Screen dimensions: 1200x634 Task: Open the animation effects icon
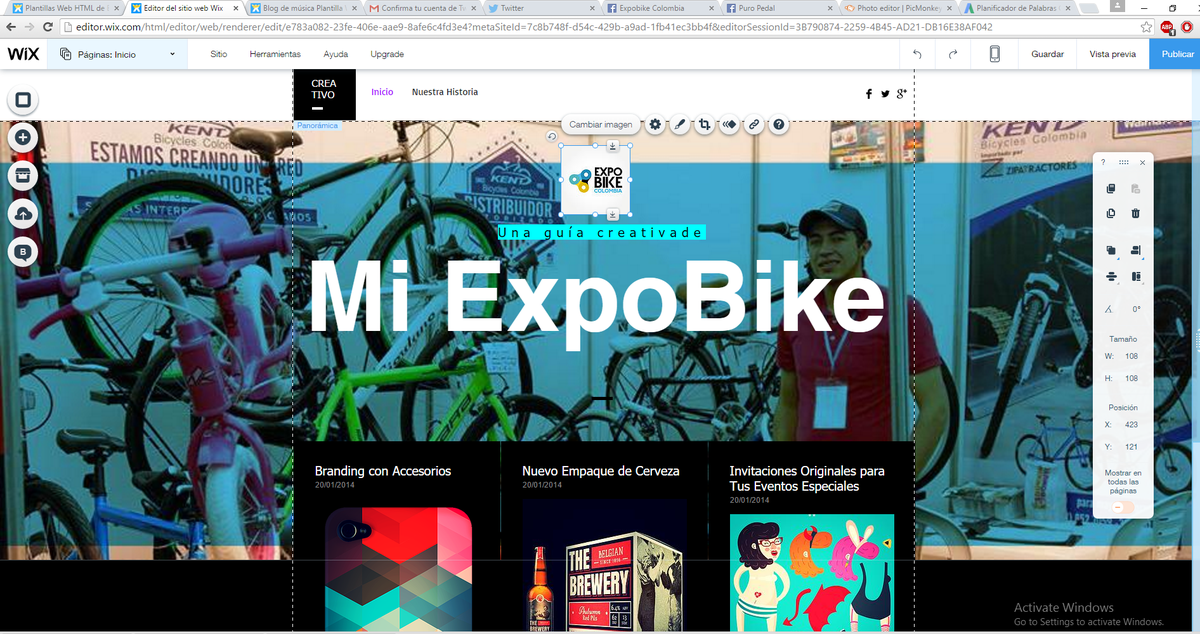[730, 125]
